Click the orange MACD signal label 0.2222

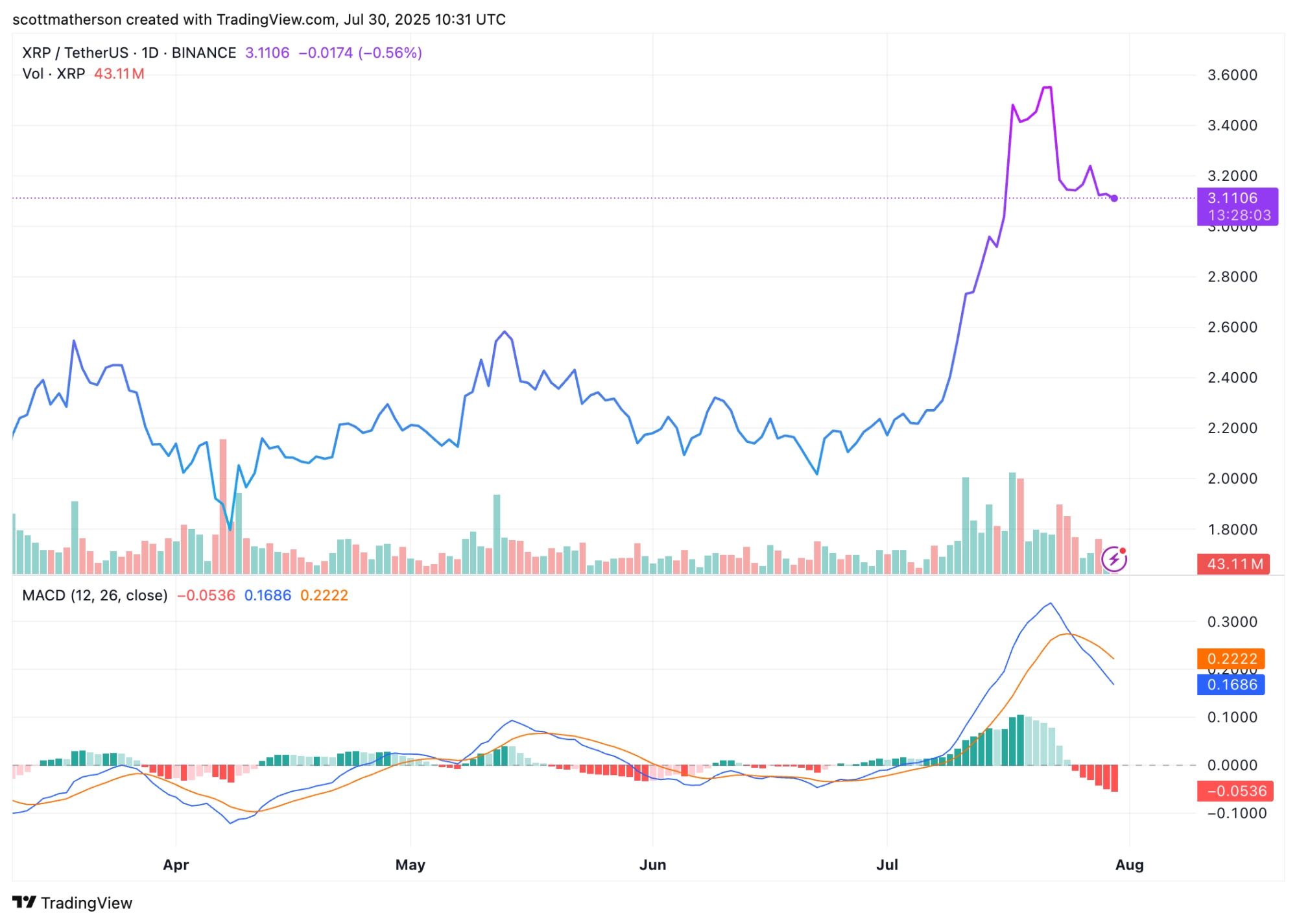coord(1231,659)
